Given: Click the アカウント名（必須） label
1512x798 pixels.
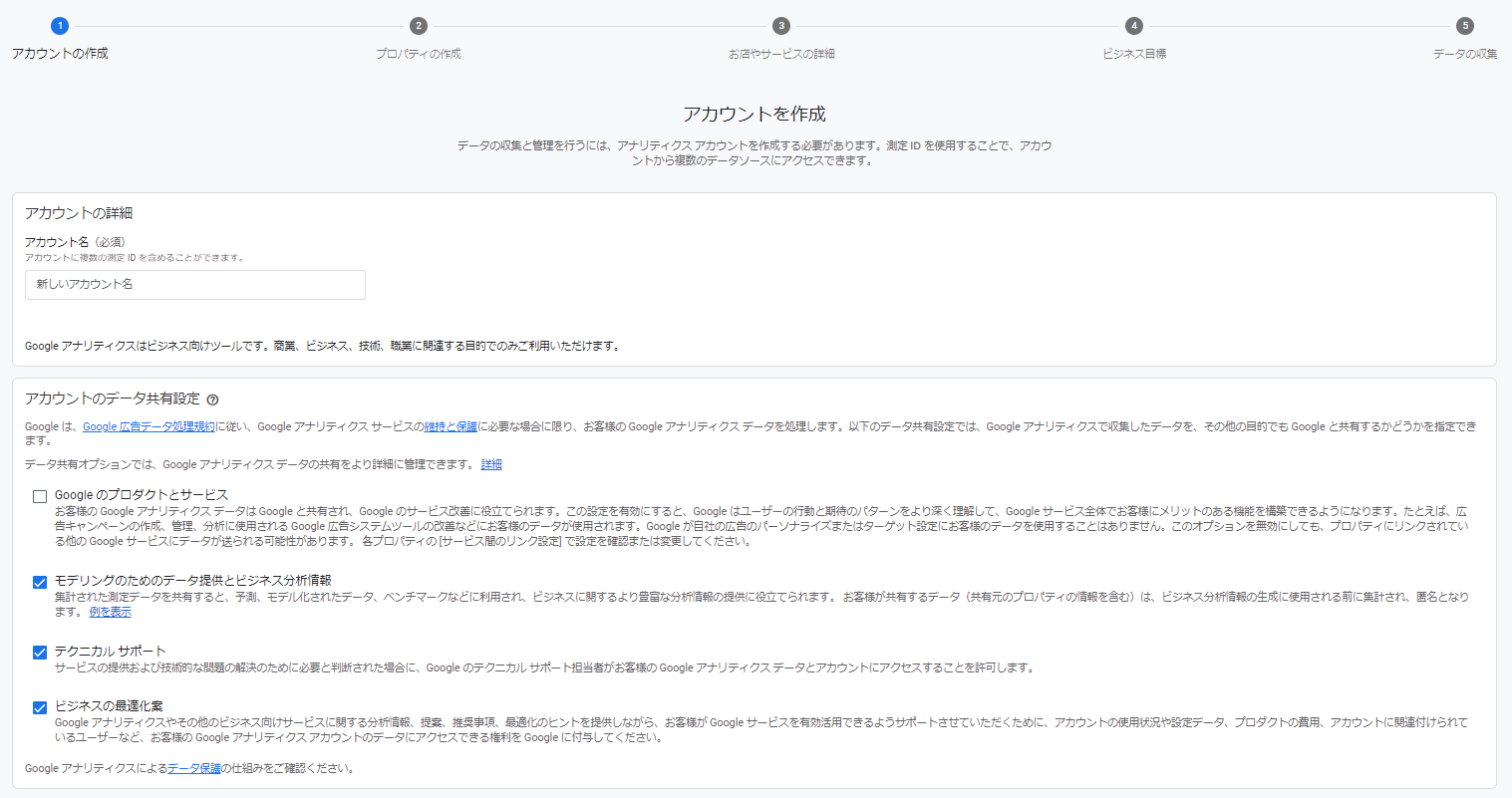Looking at the screenshot, I should tap(75, 242).
